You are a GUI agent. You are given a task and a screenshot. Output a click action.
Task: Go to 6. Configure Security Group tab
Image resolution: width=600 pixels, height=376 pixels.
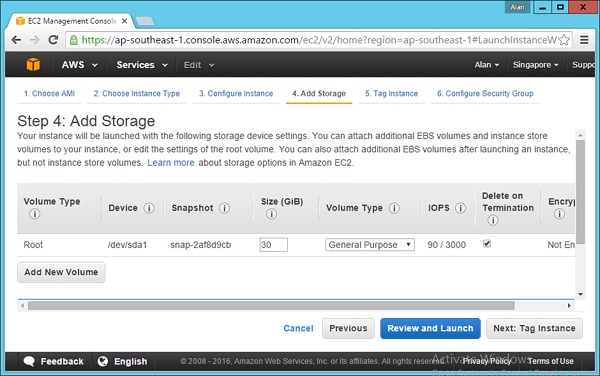(485, 93)
